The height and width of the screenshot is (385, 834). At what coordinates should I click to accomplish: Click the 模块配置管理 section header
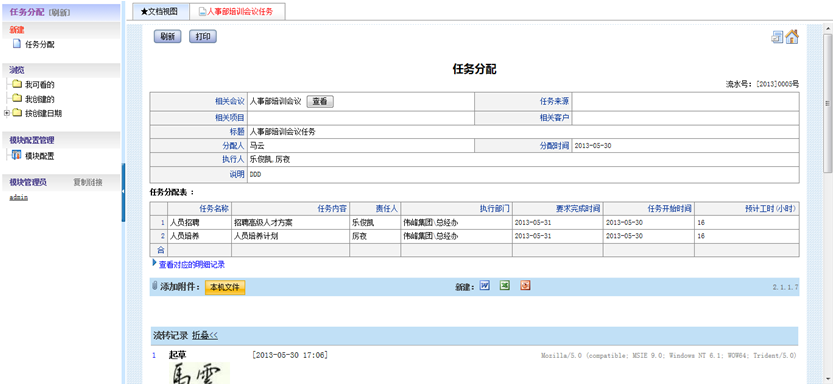(x=32, y=140)
